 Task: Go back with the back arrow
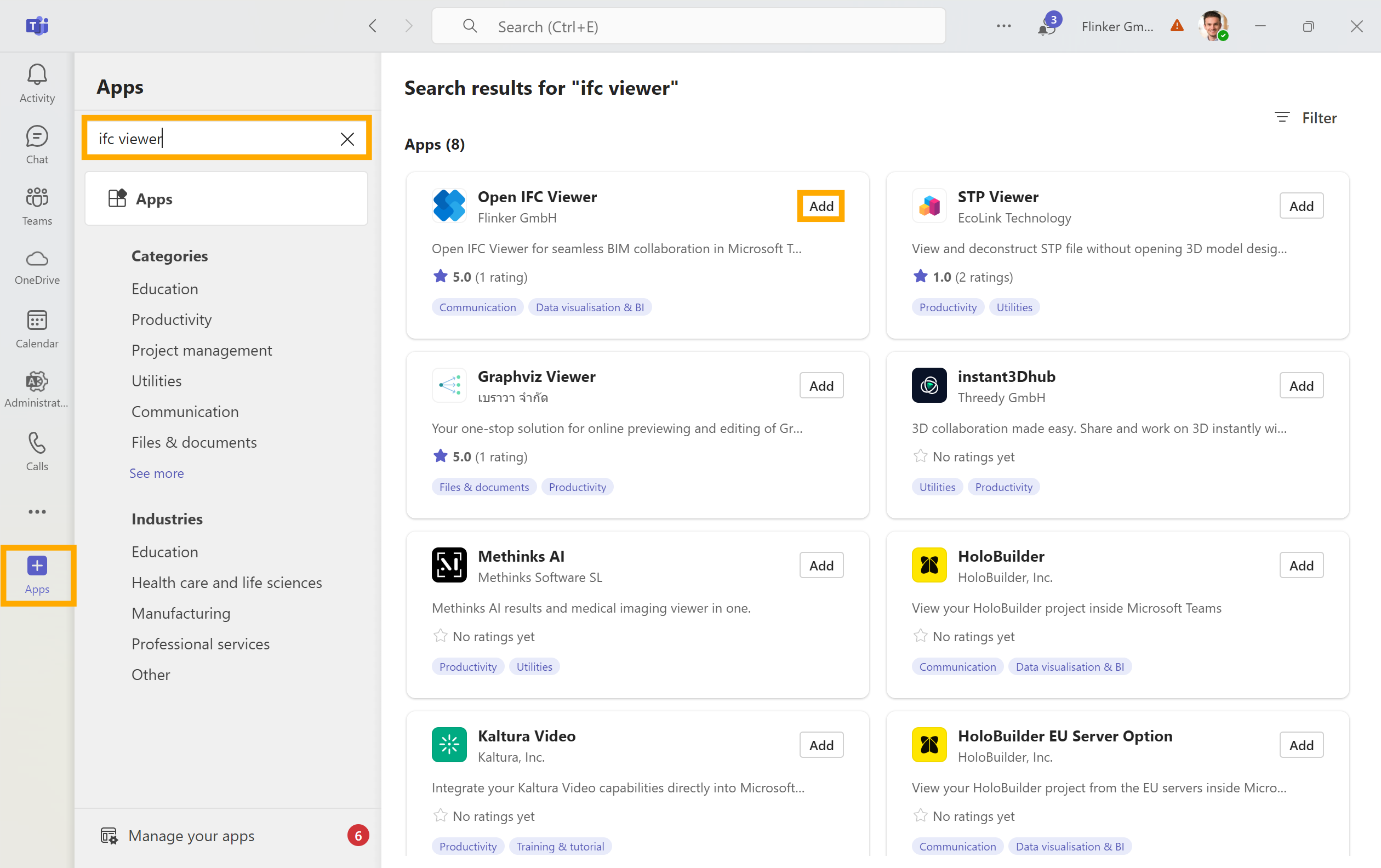click(373, 26)
